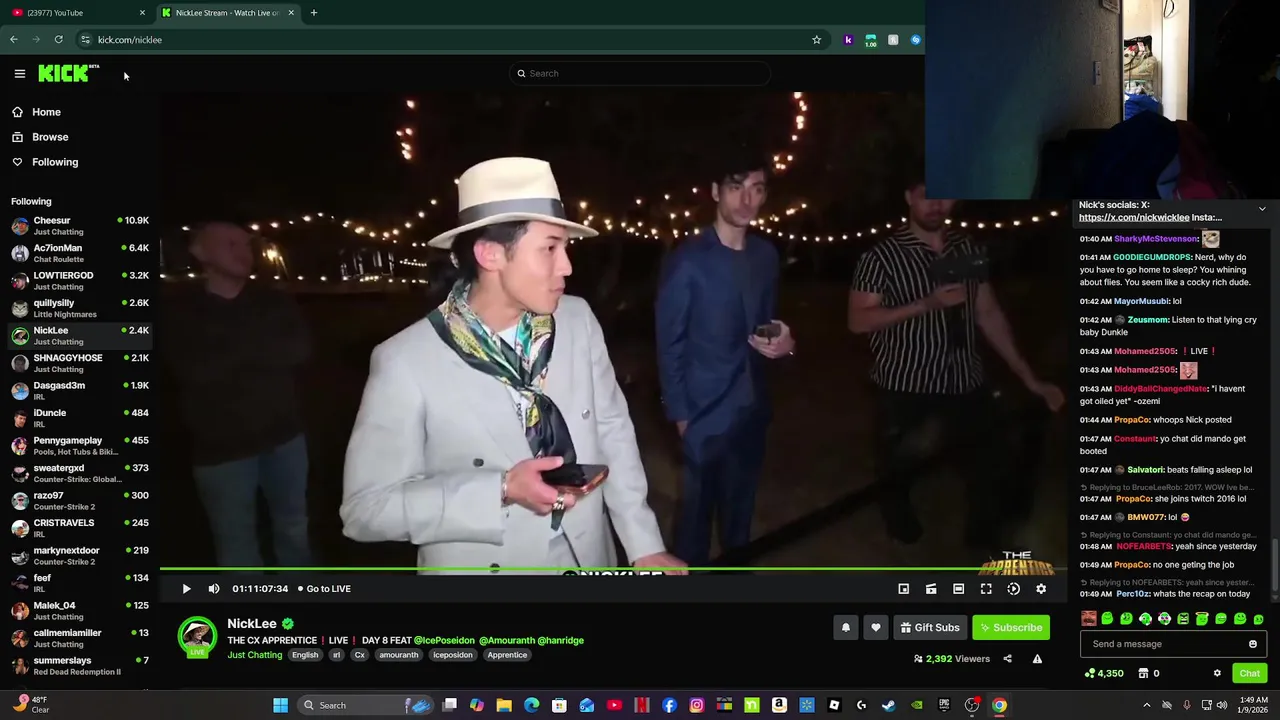
Task: Toggle stream notifications bell
Action: click(845, 627)
